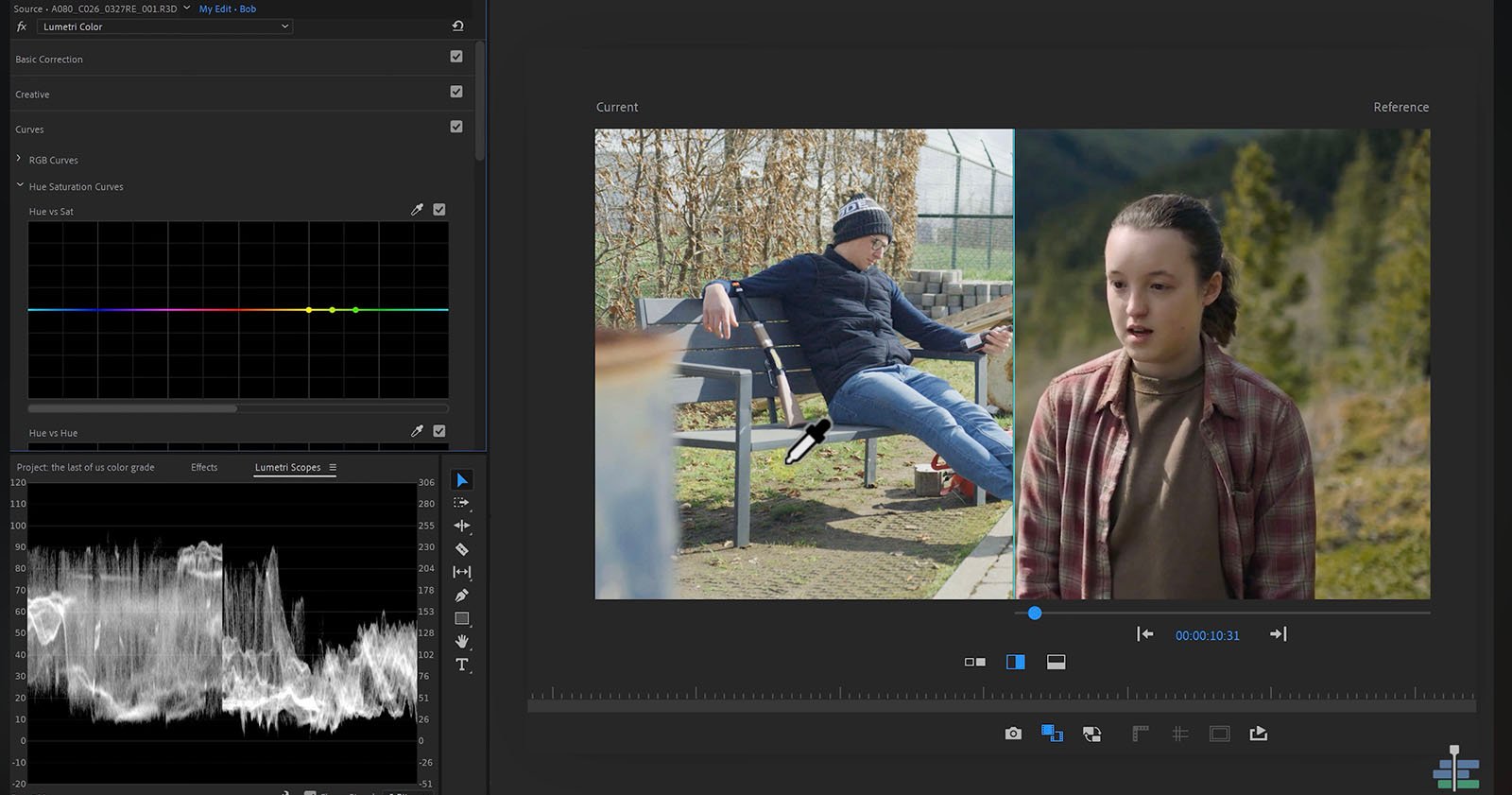Select the Selection arrow tool
This screenshot has width=1512, height=795.
coord(461,480)
